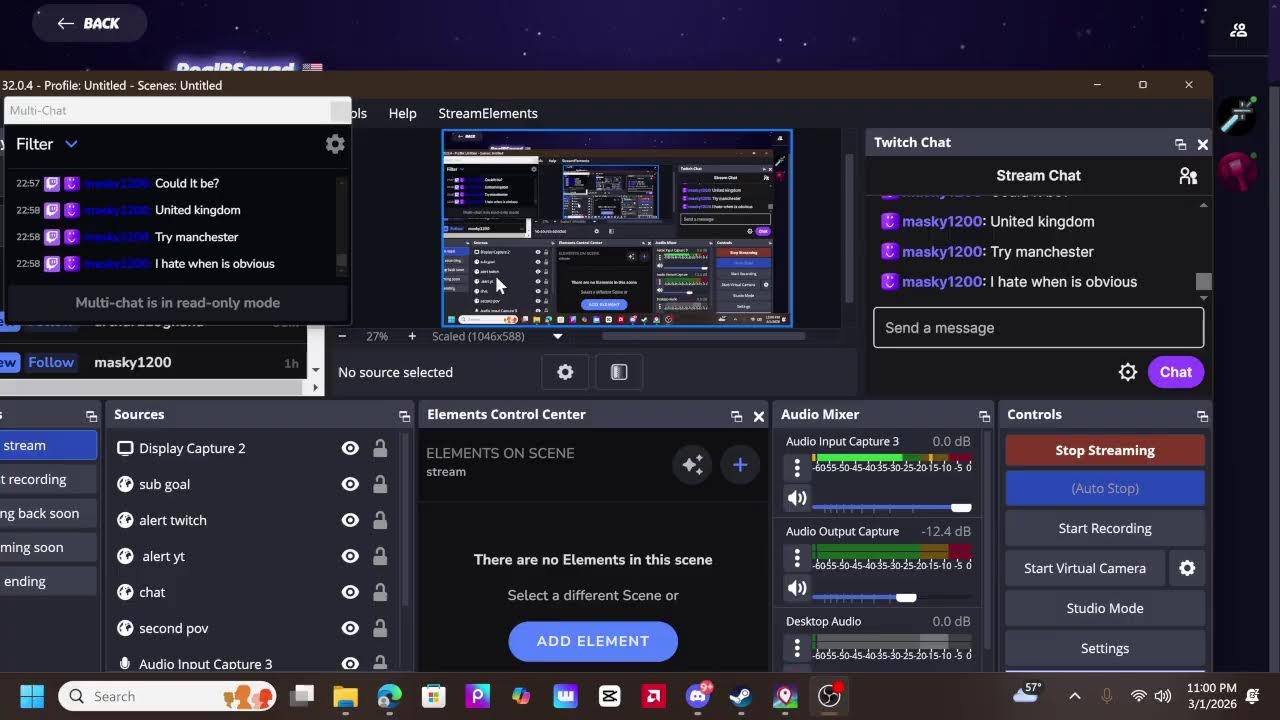
Task: Toggle the lock on sub goal
Action: (380, 484)
